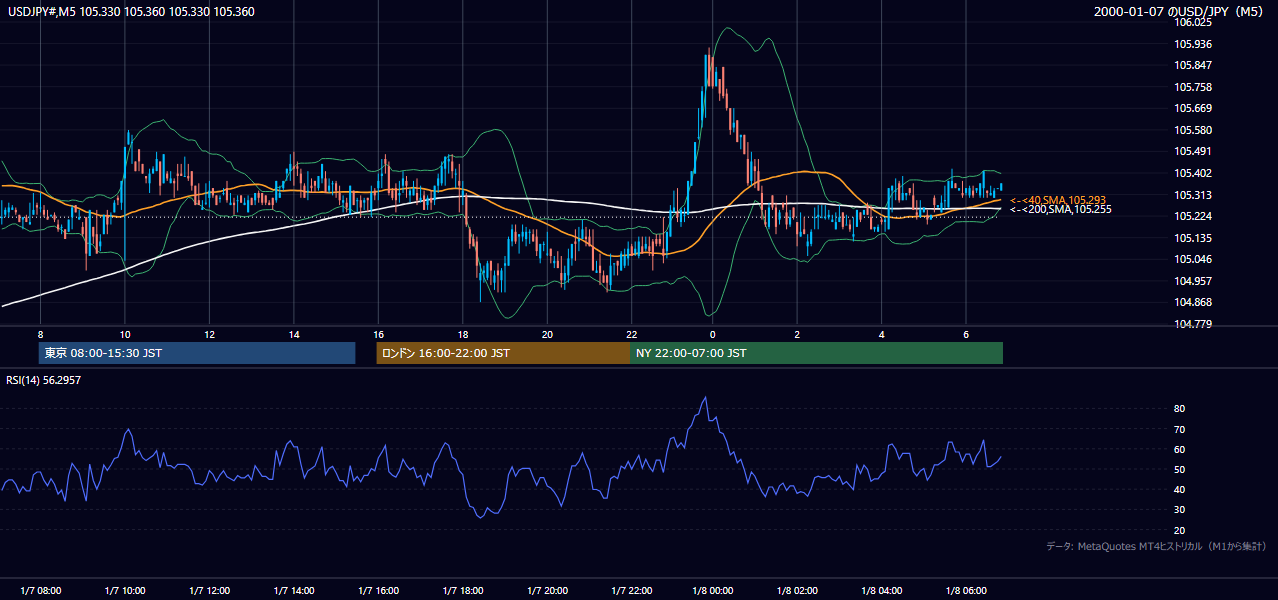Click the RSI 50 level label
The image size is (1278, 600).
pyautogui.click(x=1179, y=469)
